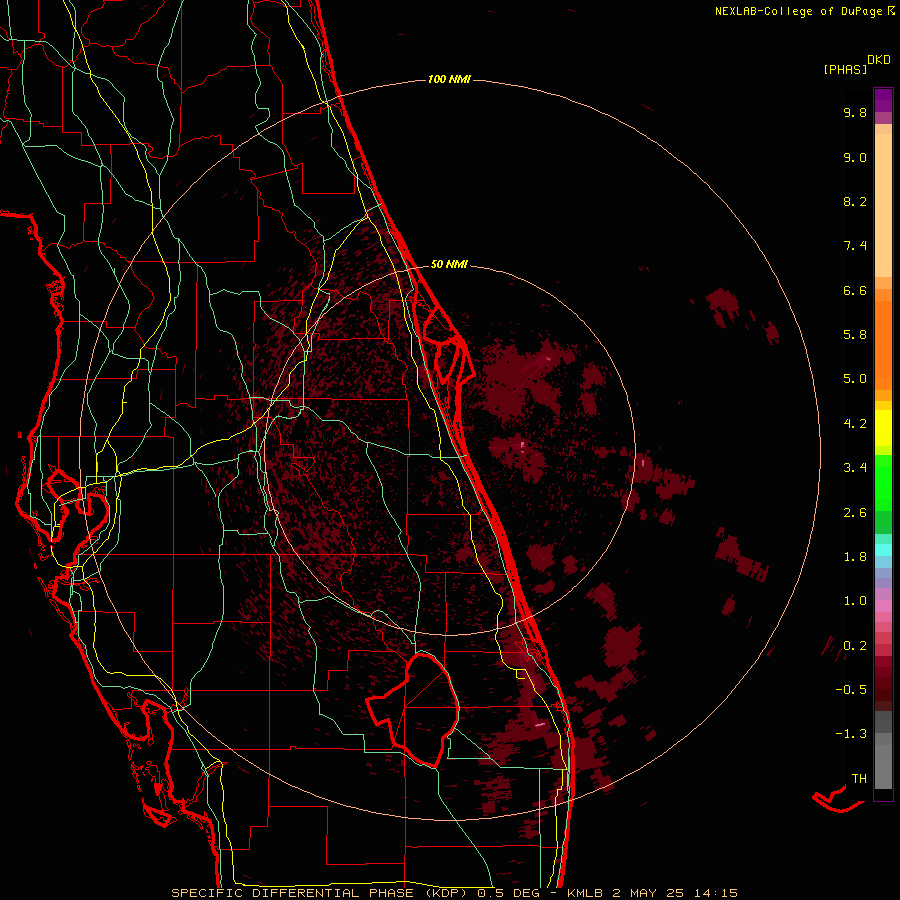
Task: Click the 8.2 value on the scale
Action: [x=855, y=201]
